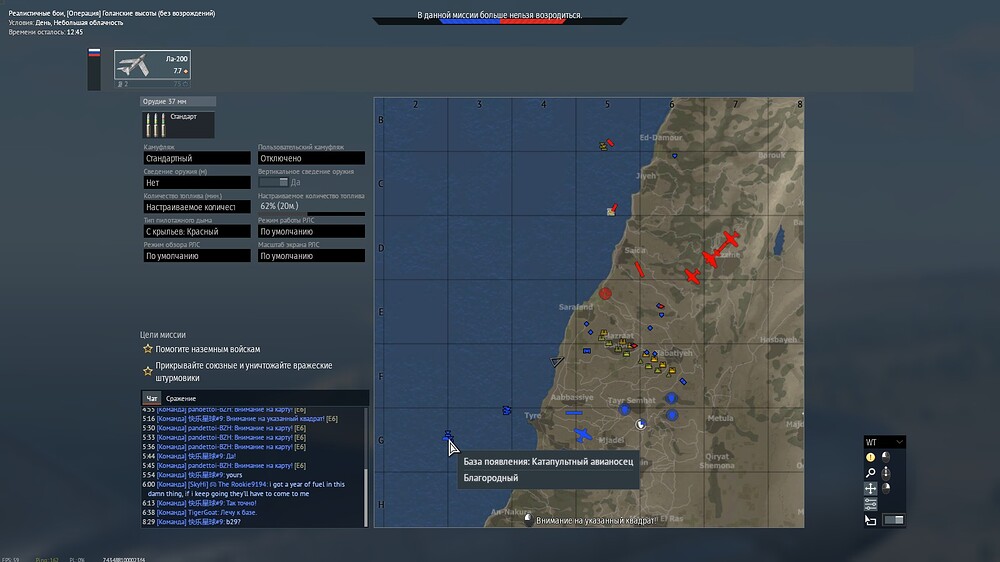Open the map sliders settings icon
The width and height of the screenshot is (1000, 562).
pos(871,505)
